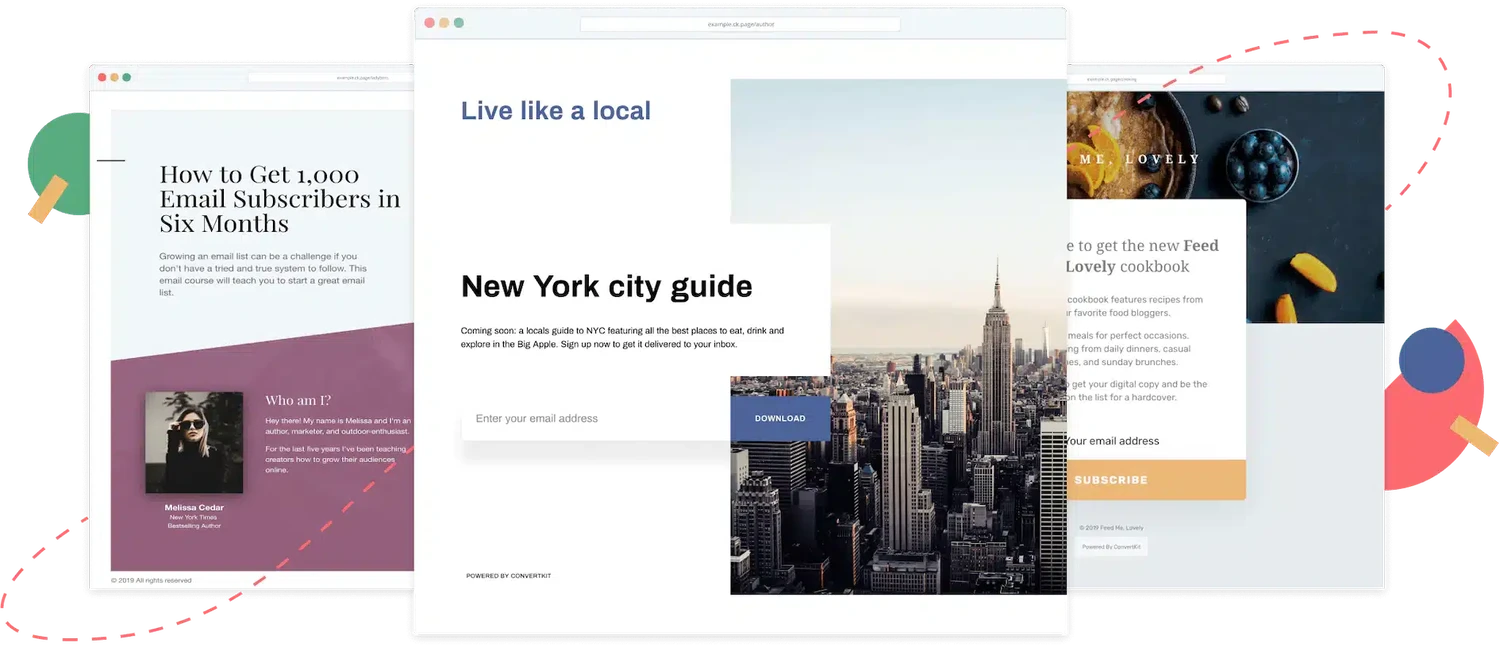Click the DOWNLOAD button
This screenshot has width=1500, height=647.
point(780,418)
